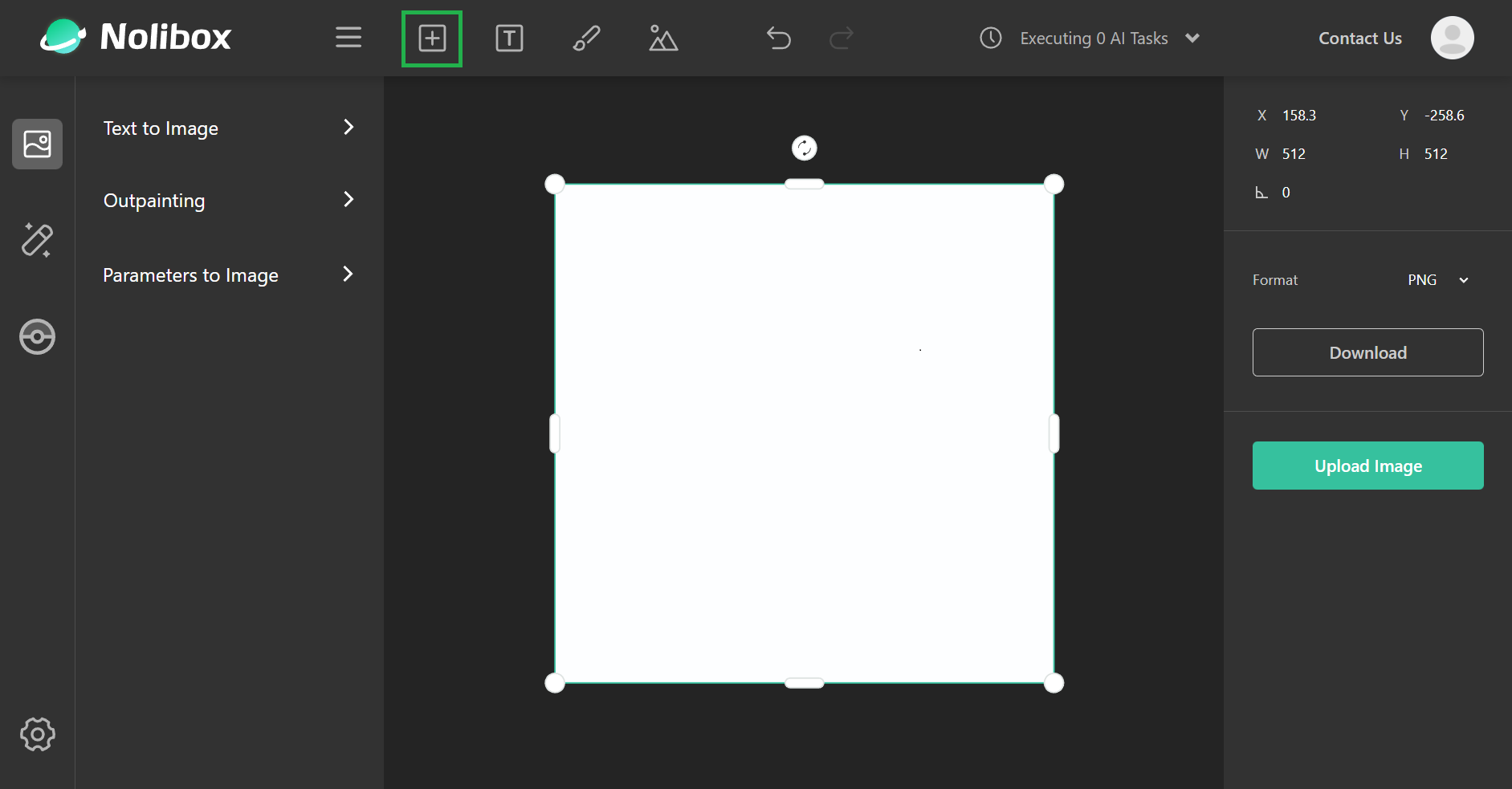Click the image insert mountain icon
This screenshot has width=1512, height=789.
(x=663, y=39)
